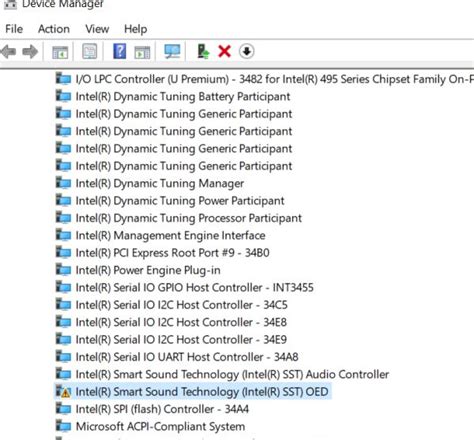Image resolution: width=474 pixels, height=440 pixels.
Task: Select Intel Power Engine Plug-in
Action: (x=148, y=270)
